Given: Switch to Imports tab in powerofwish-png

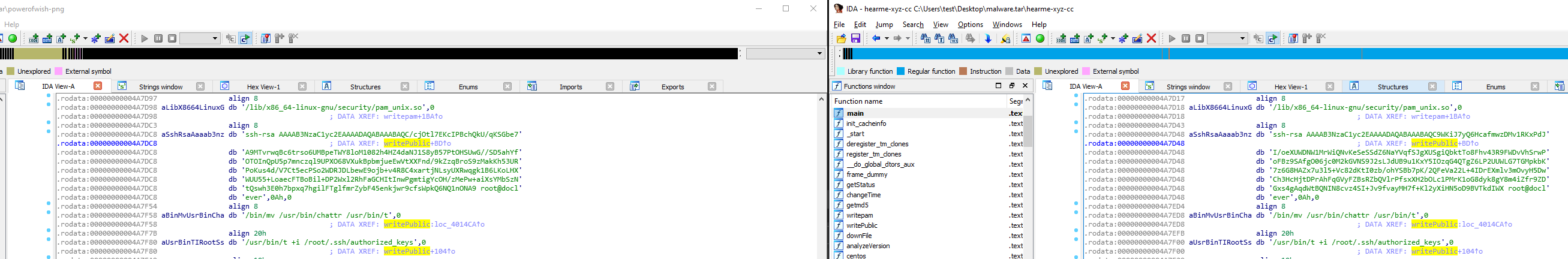Looking at the screenshot, I should click(570, 86).
